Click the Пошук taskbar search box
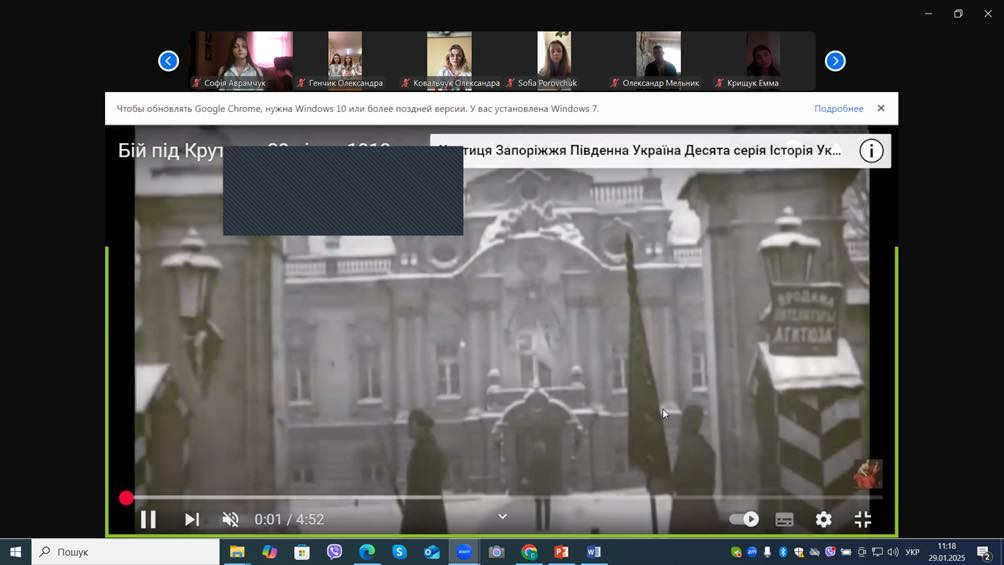1004x565 pixels. 126,552
